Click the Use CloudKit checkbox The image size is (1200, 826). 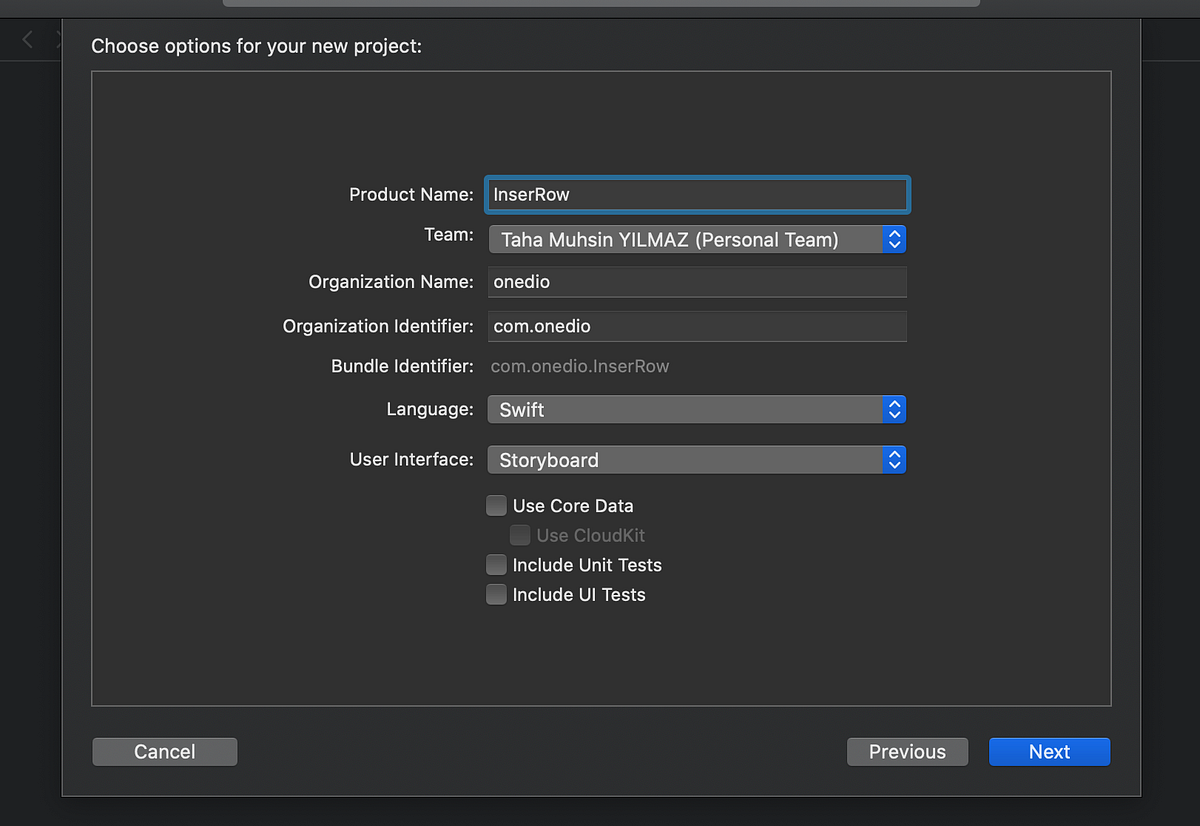coord(520,534)
